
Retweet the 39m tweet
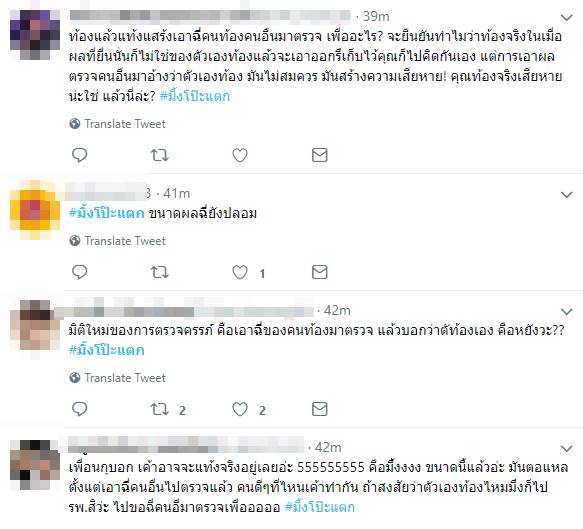tap(160, 155)
